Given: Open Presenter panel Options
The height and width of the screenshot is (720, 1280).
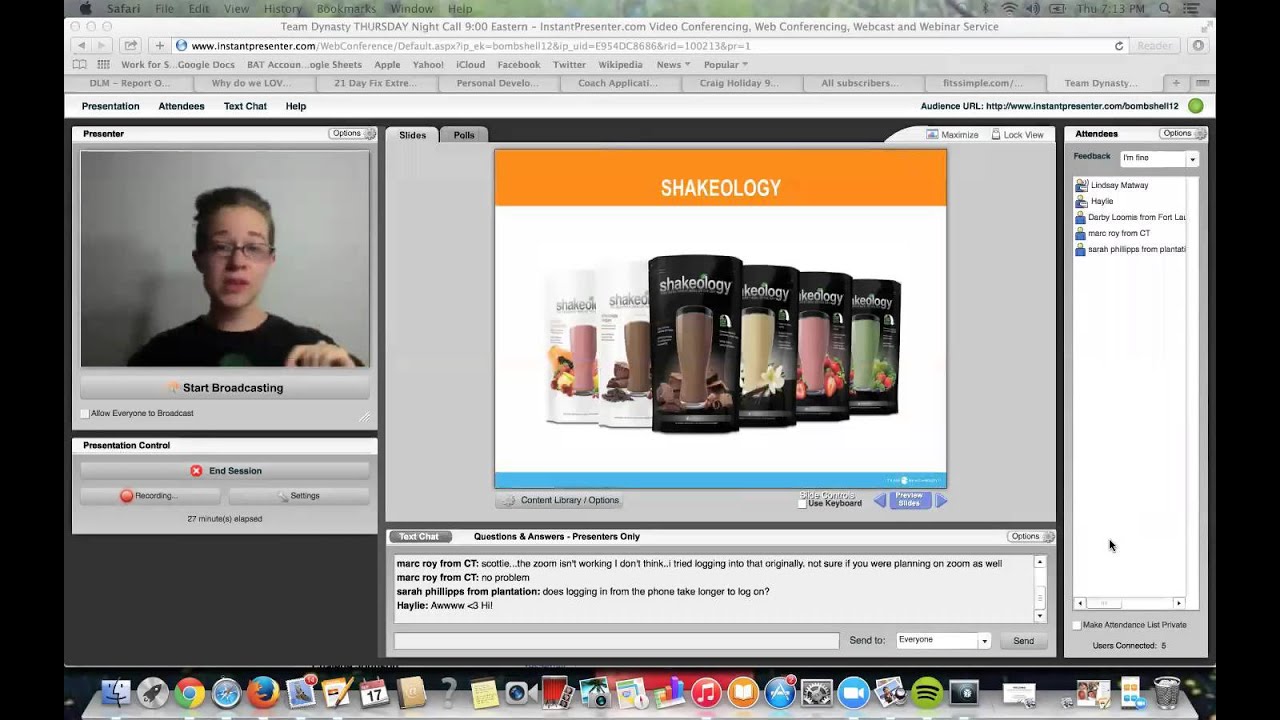Looking at the screenshot, I should click(x=352, y=133).
